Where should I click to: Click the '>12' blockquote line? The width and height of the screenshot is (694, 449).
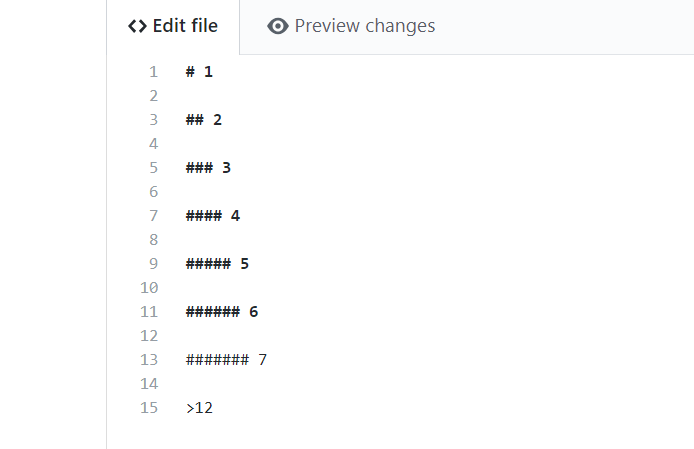(199, 408)
